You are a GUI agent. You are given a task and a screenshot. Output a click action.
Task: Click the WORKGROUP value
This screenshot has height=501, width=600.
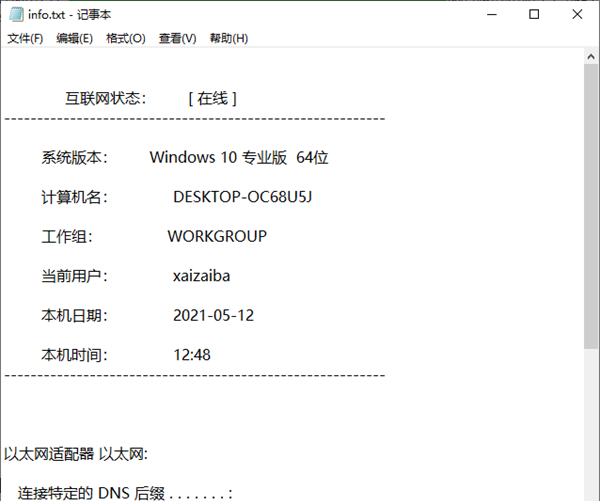point(217,236)
